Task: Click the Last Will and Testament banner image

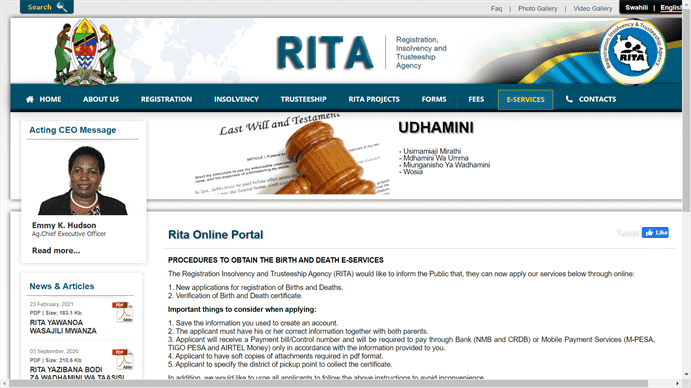Action: pyautogui.click(x=292, y=153)
